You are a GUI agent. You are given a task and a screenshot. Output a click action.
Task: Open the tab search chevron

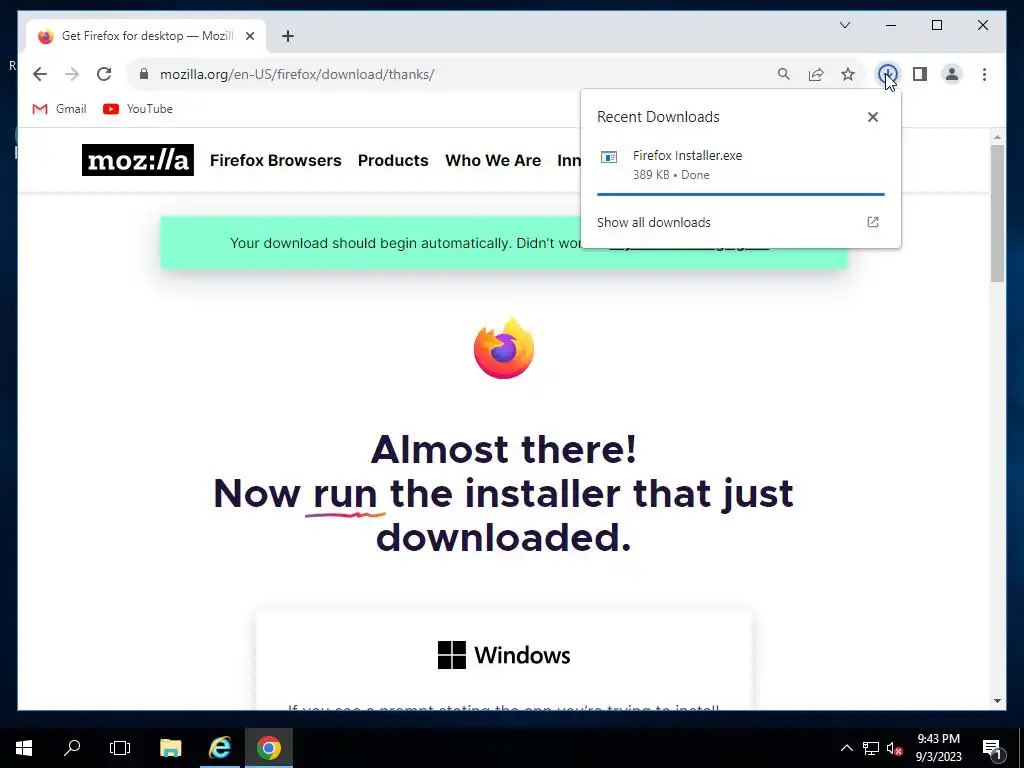coord(845,25)
